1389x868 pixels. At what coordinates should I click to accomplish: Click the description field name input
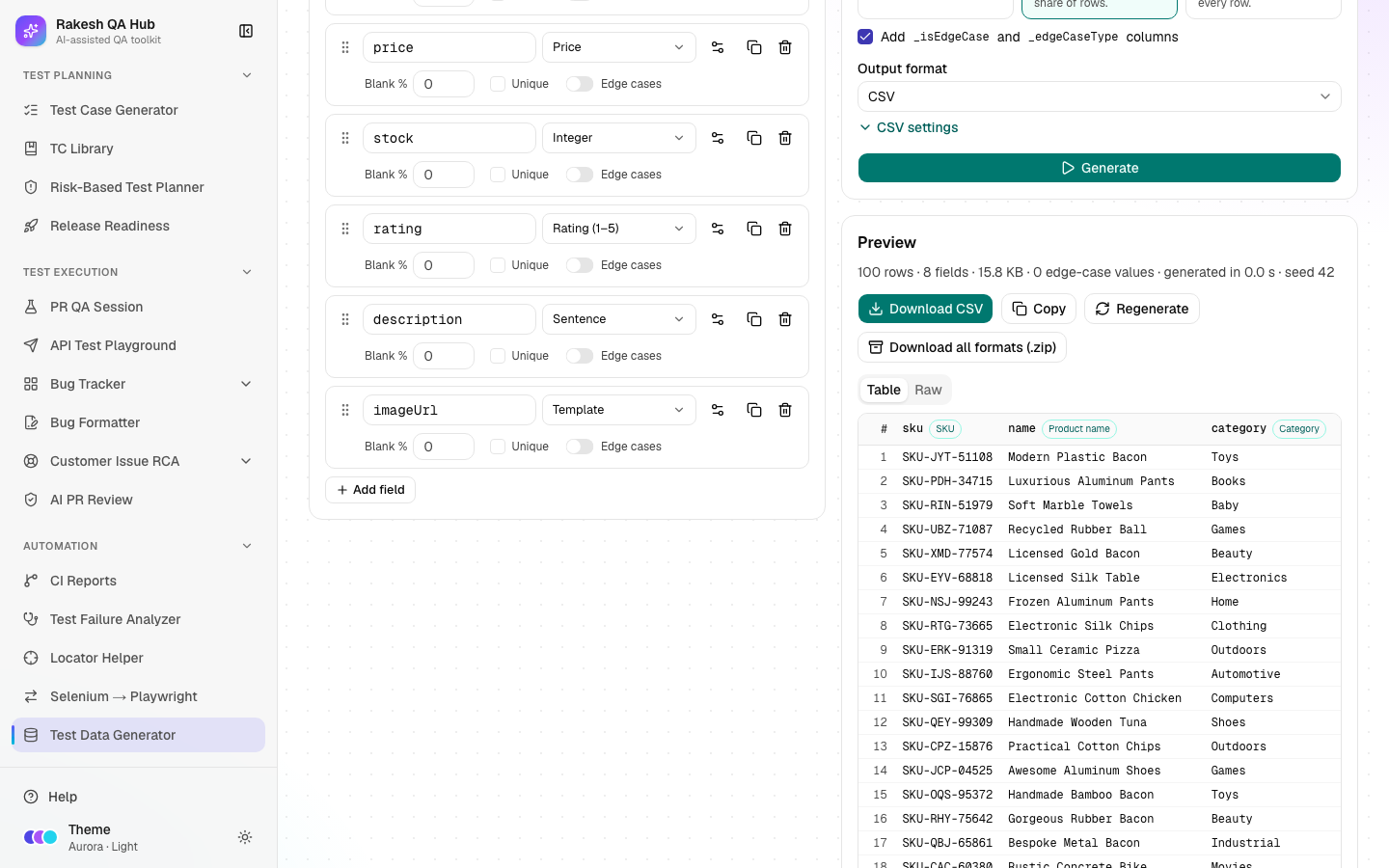coord(449,319)
